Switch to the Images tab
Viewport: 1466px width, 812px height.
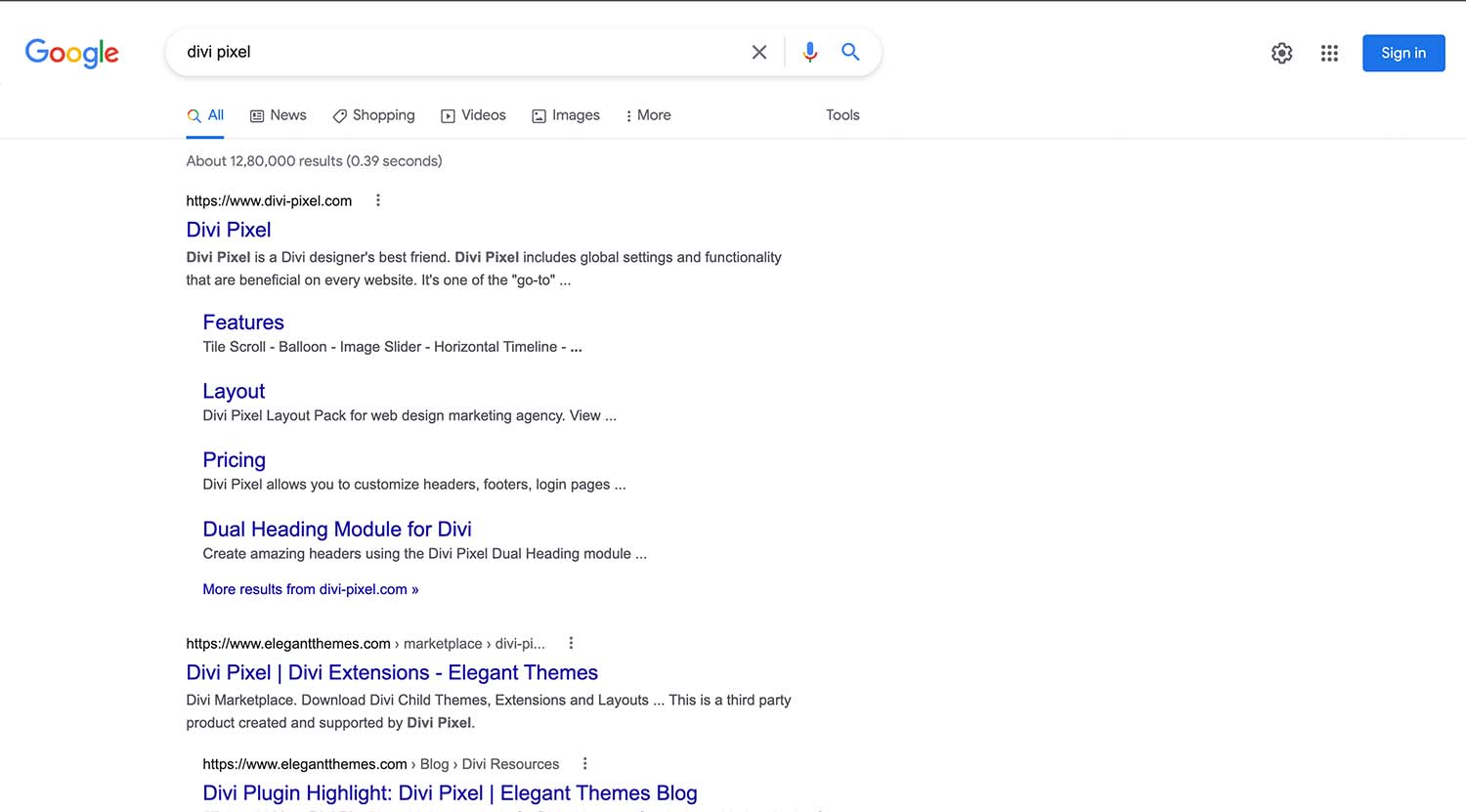click(x=566, y=115)
